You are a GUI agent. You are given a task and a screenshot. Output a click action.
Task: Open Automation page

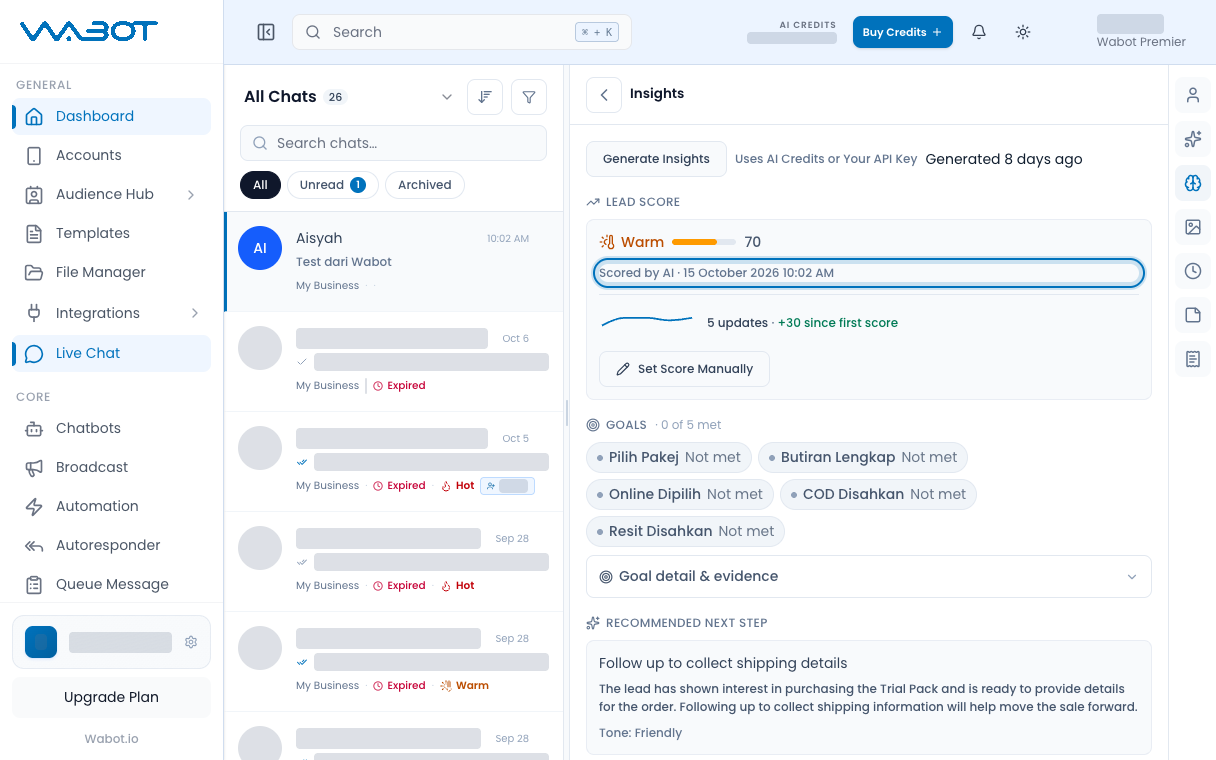[112, 506]
